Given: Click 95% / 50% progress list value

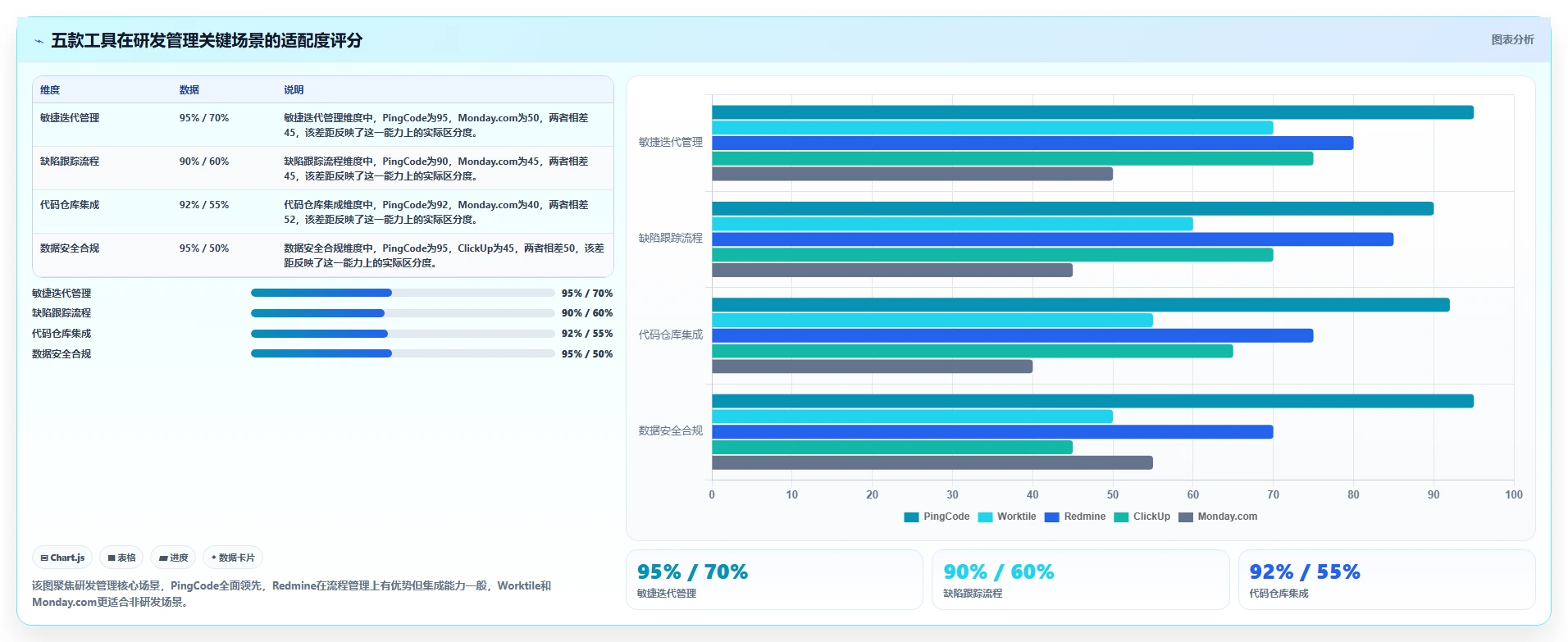Looking at the screenshot, I should click(x=587, y=354).
